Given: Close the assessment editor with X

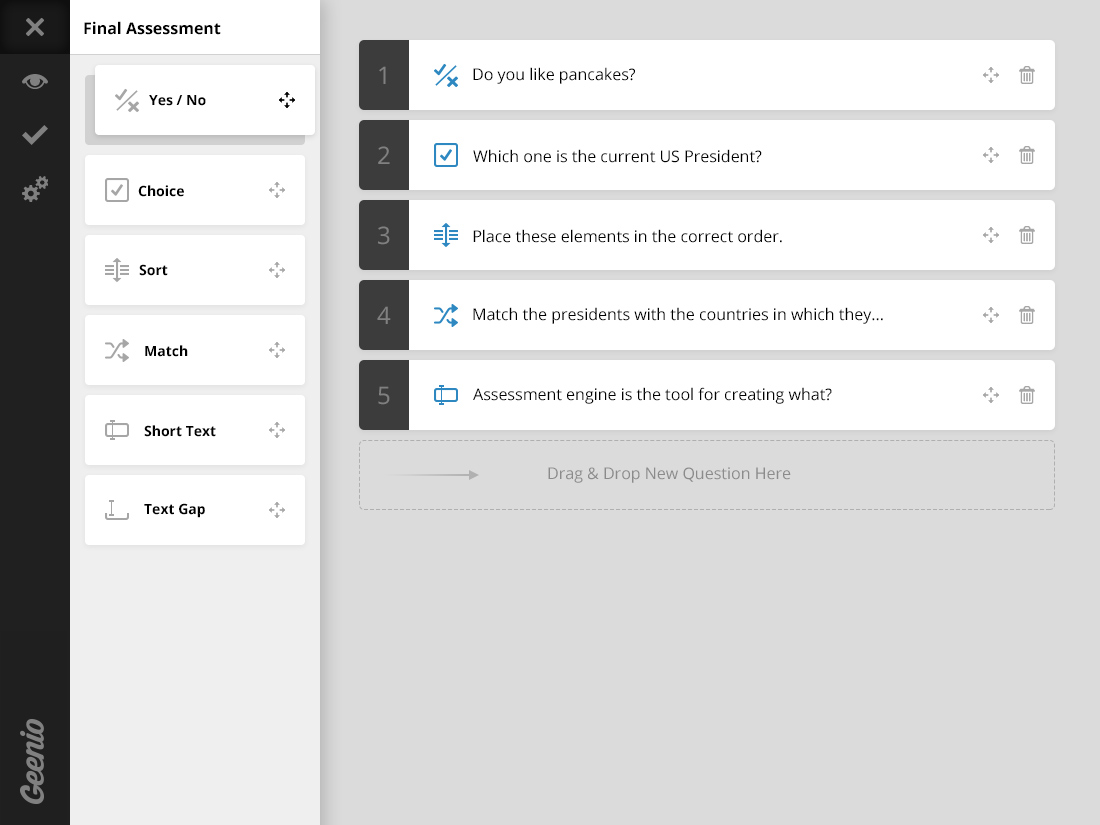Looking at the screenshot, I should pyautogui.click(x=35, y=27).
